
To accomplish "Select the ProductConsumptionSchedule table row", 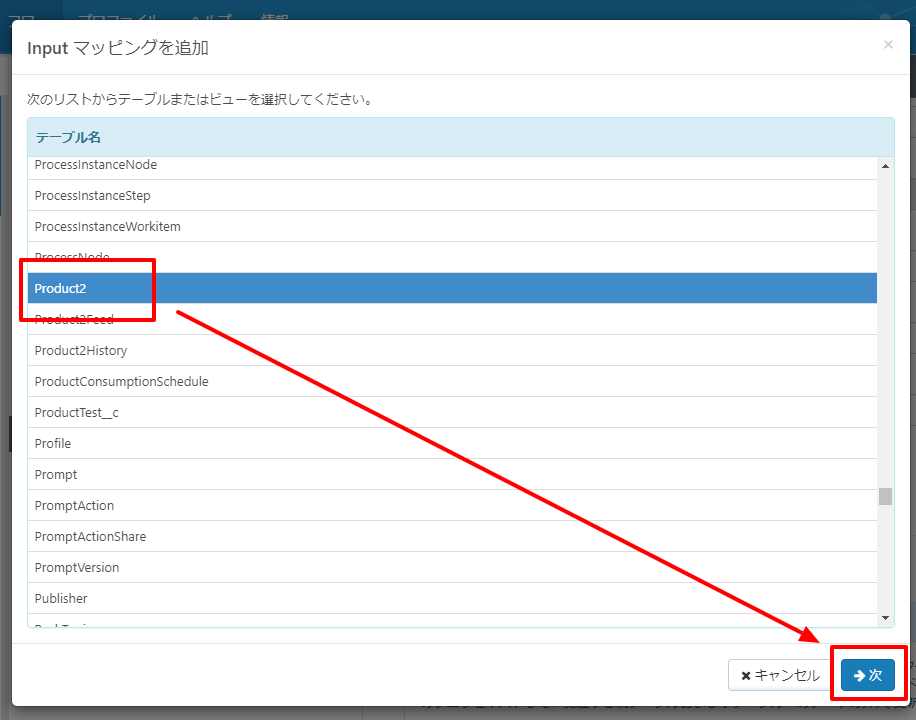I will [452, 382].
